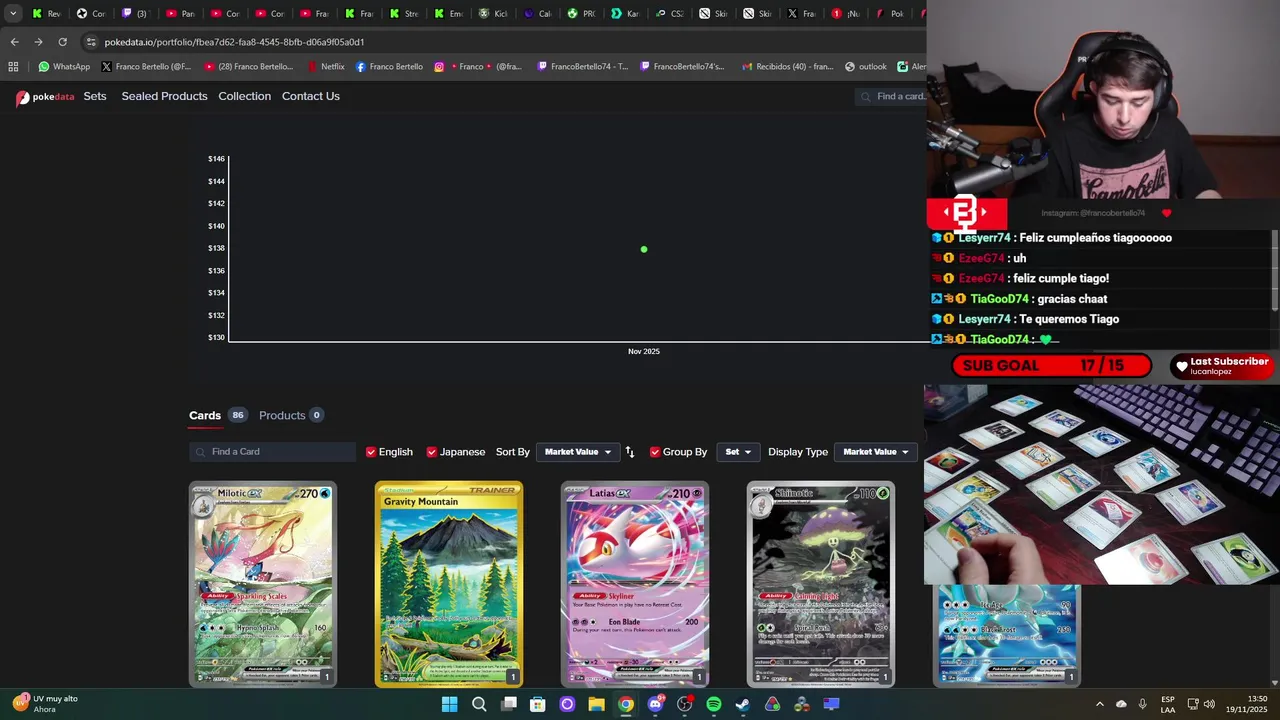This screenshot has width=1280, height=720.
Task: Open the Latias ex card
Action: point(635,585)
